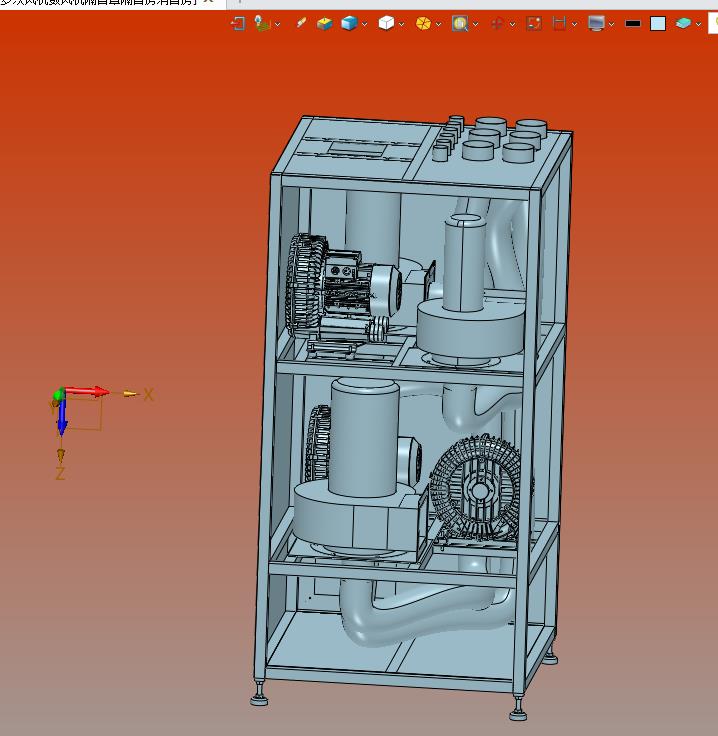Expand the monitor display icon dropdown

click(x=611, y=24)
